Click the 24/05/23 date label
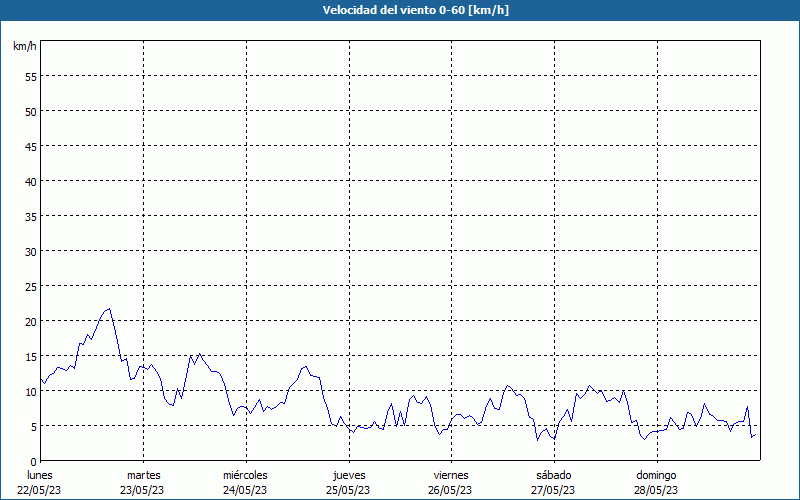800x500 pixels. pos(245,490)
